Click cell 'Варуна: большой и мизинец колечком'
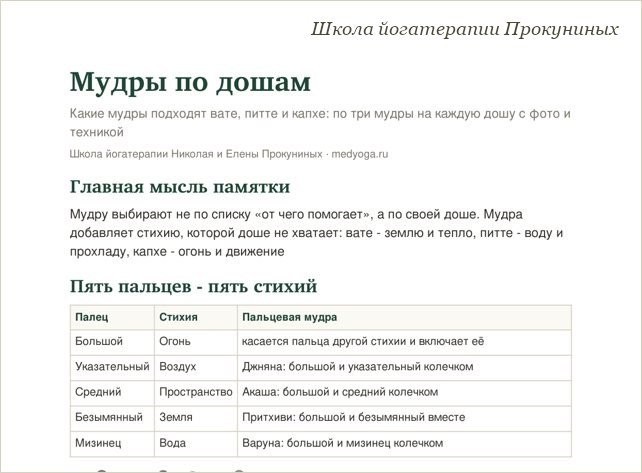 pyautogui.click(x=404, y=444)
